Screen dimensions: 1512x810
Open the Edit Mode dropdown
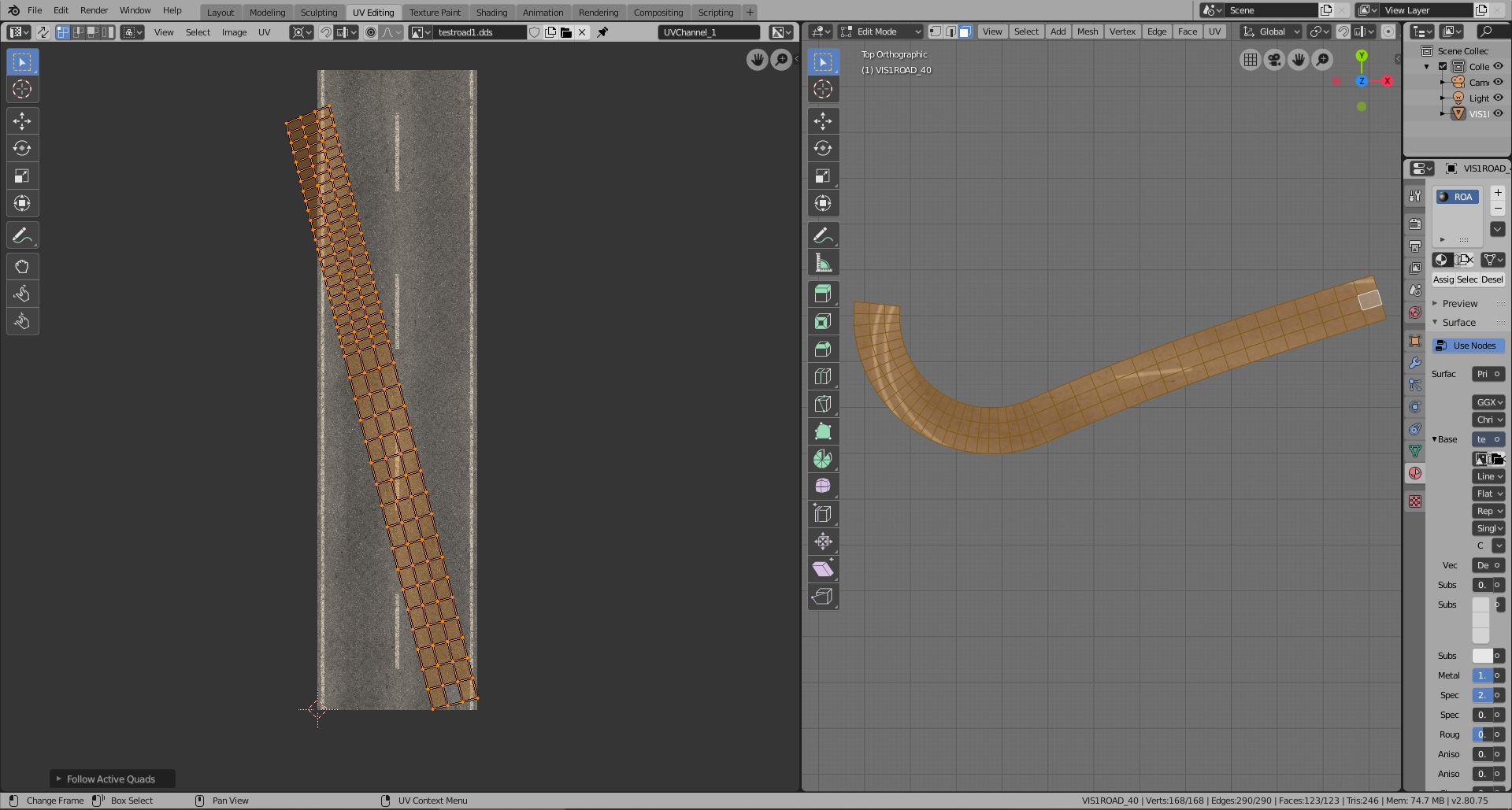click(880, 31)
